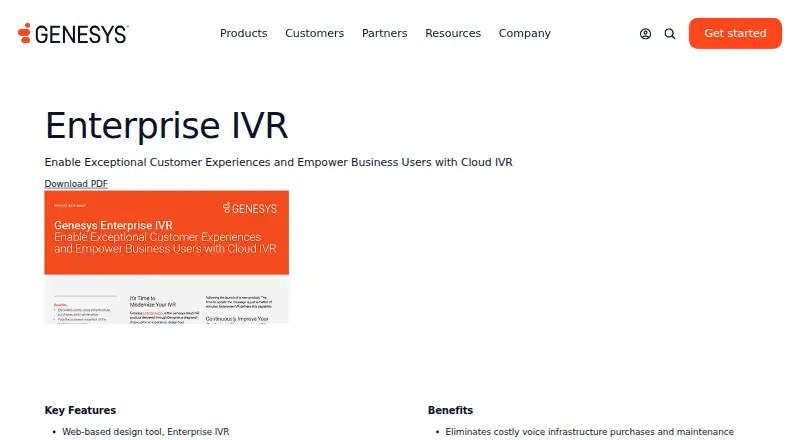This screenshot has height=440, width=800.
Task: Click the Enable Exceptional Customer Experiences subtitle
Action: 279,162
